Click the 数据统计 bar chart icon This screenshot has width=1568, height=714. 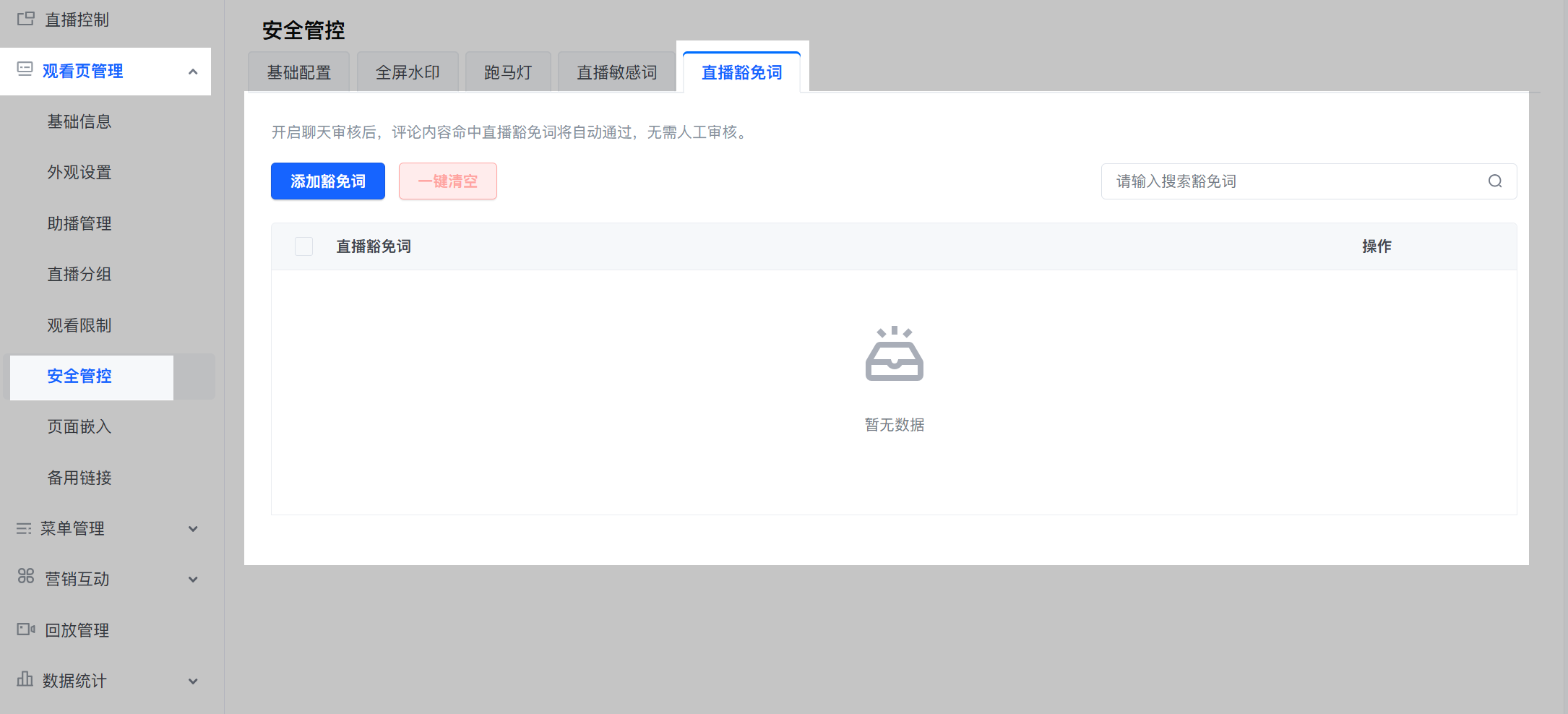(x=25, y=679)
